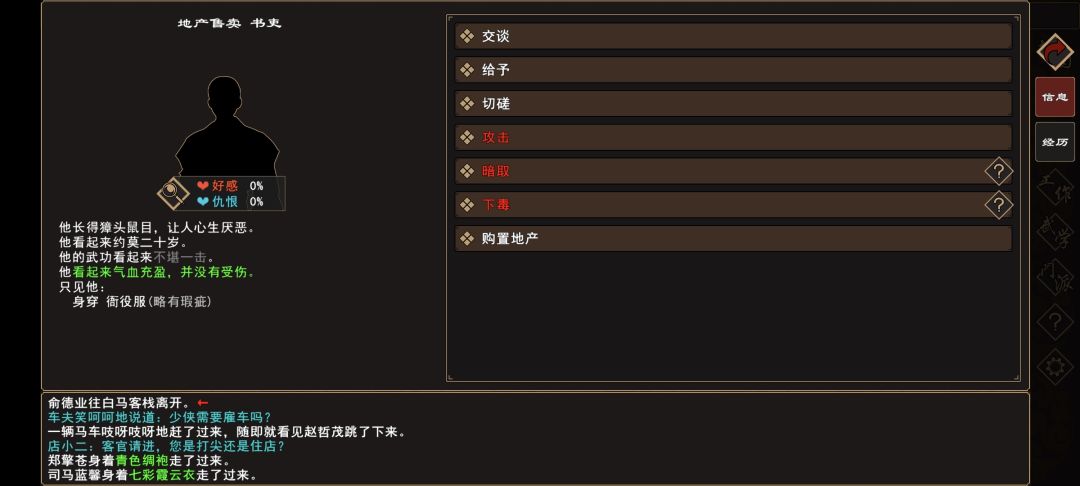
Task: Select the 切磋 spar option
Action: pos(733,104)
